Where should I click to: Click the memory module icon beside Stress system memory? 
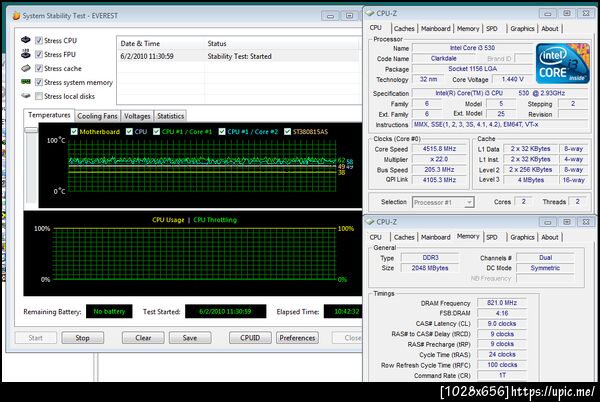(x=26, y=82)
